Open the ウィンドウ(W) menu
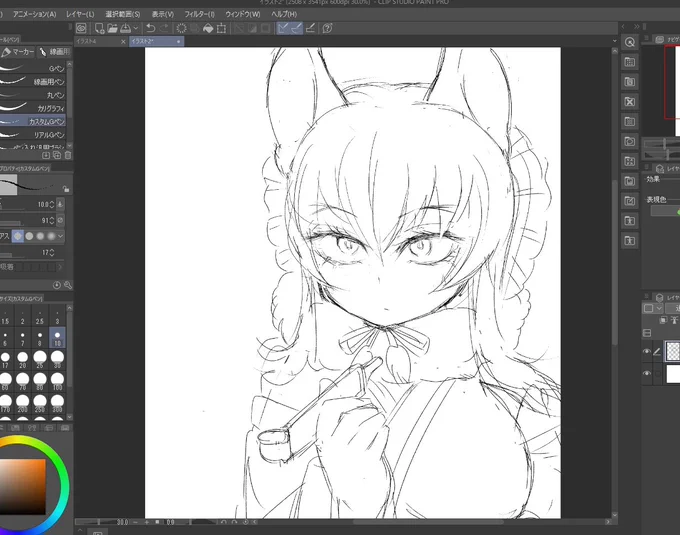680x535 pixels. [x=243, y=14]
